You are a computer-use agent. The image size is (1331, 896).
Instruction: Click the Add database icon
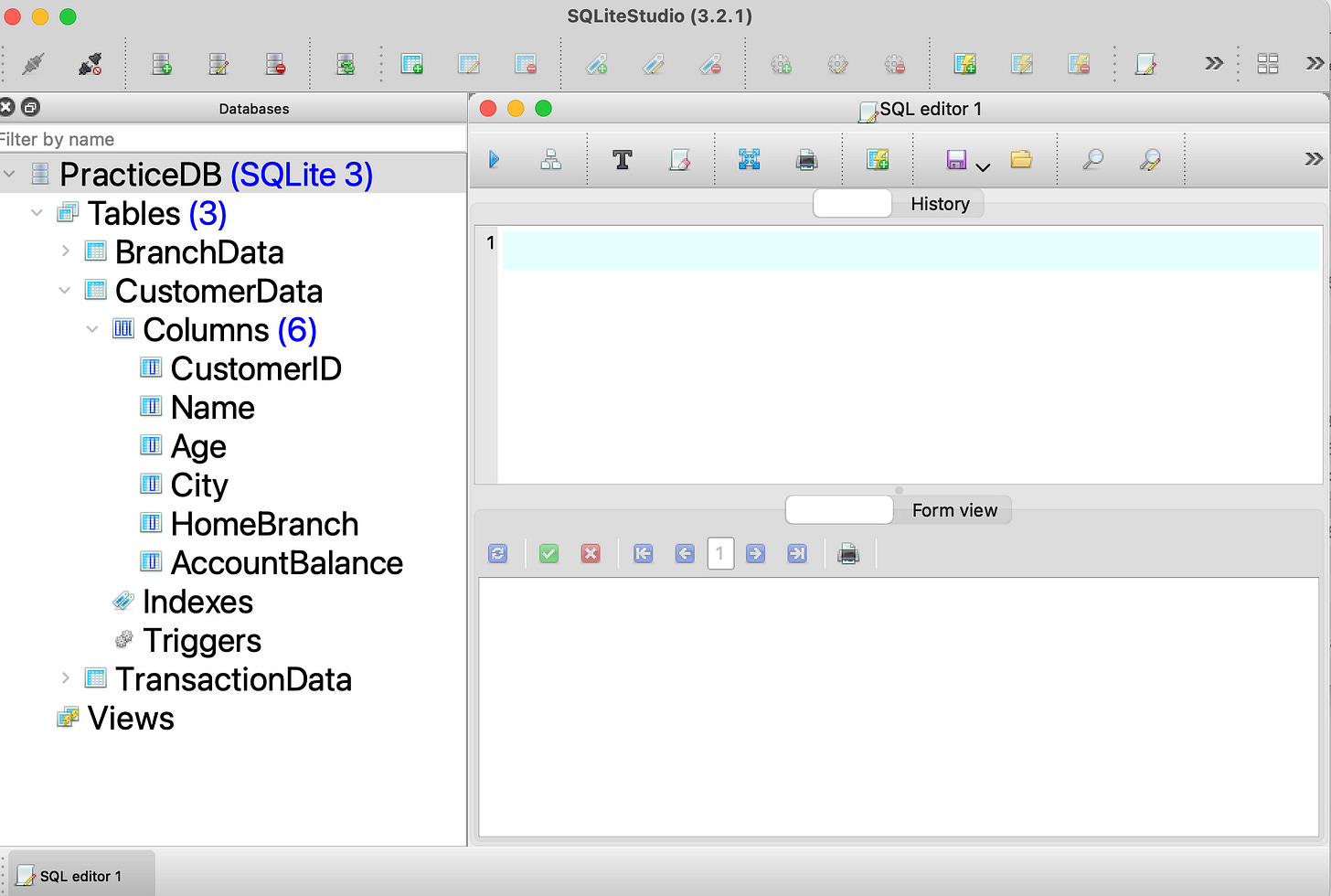162,64
